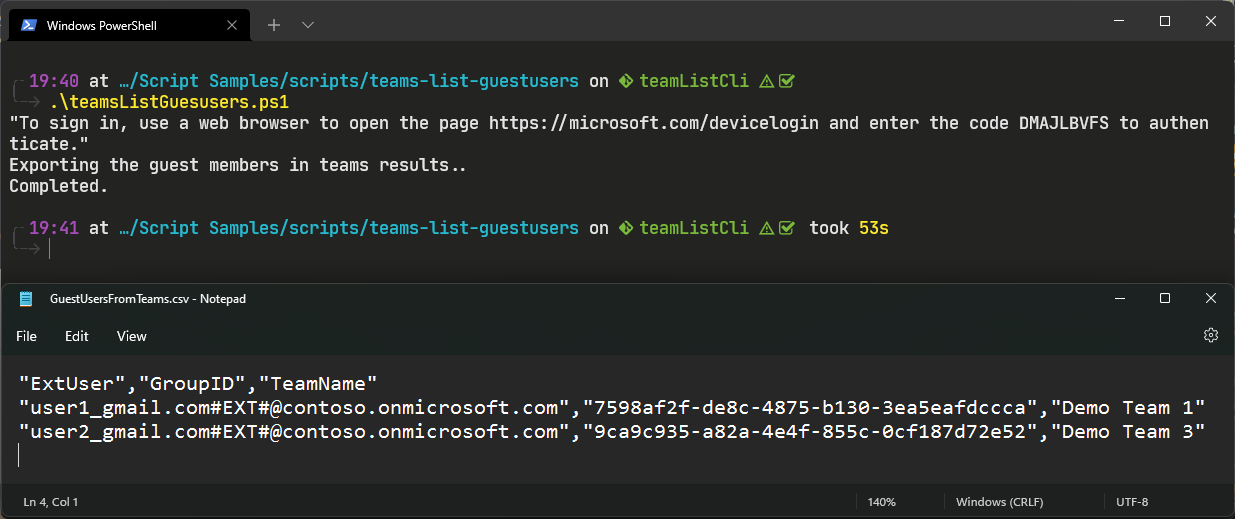Close the Windows Terminal window

point(1211,21)
